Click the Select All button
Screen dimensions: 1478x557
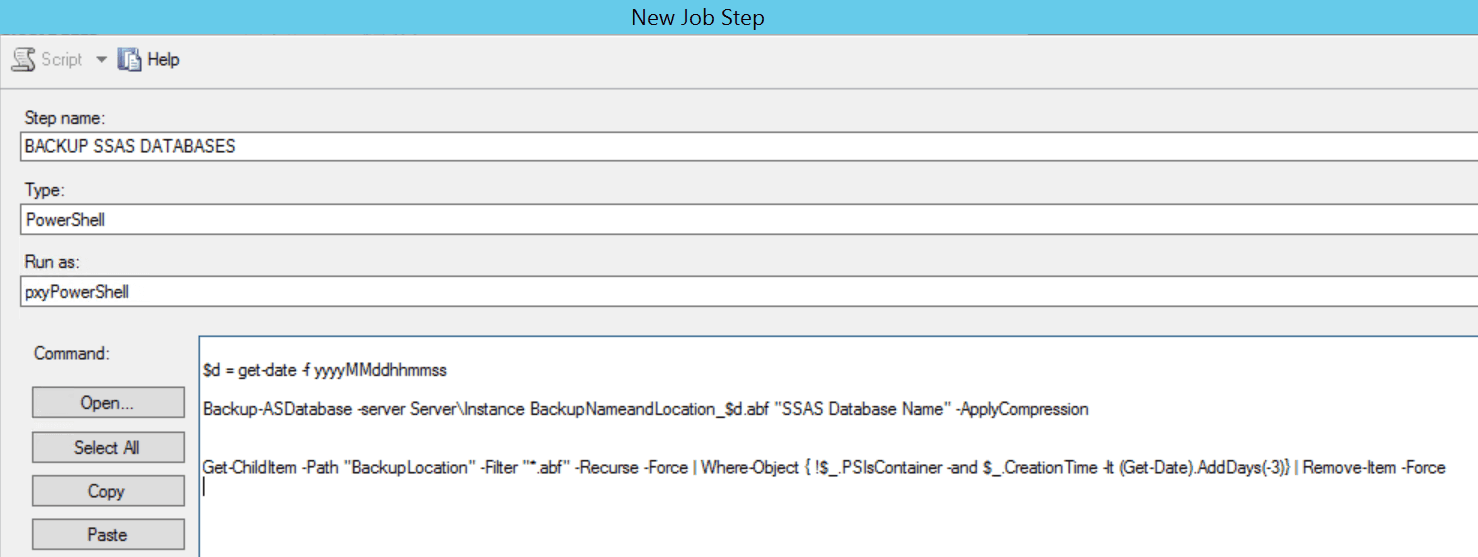(108, 447)
